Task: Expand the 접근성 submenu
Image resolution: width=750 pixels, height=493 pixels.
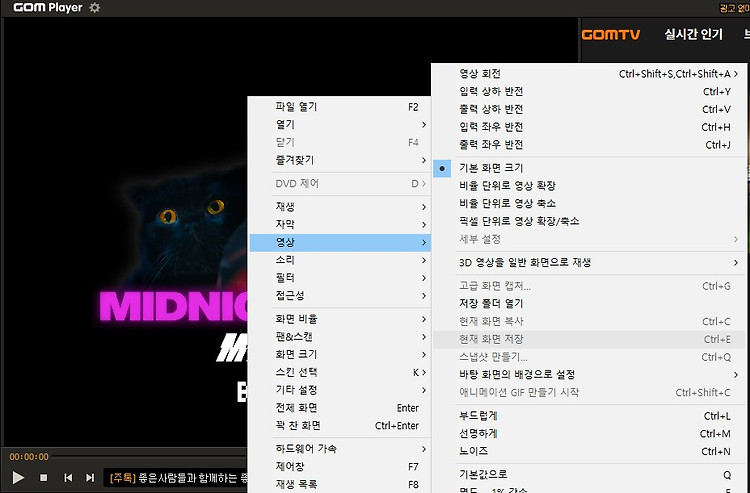Action: (x=340, y=296)
